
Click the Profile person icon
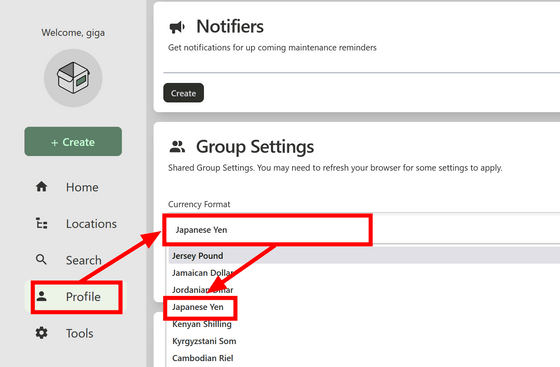point(41,296)
